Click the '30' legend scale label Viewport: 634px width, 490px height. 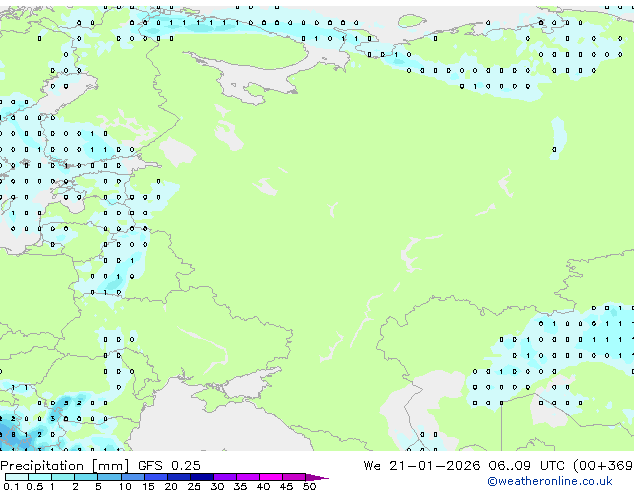pos(217,486)
